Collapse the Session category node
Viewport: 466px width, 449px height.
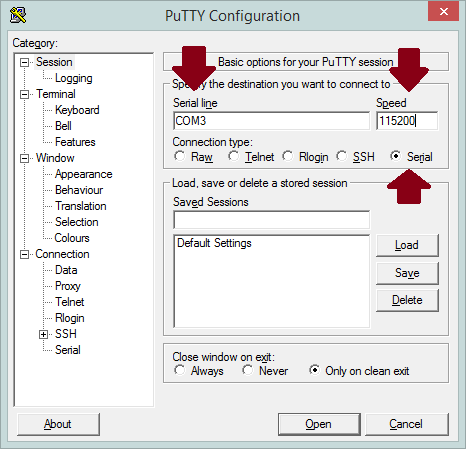pyautogui.click(x=24, y=62)
